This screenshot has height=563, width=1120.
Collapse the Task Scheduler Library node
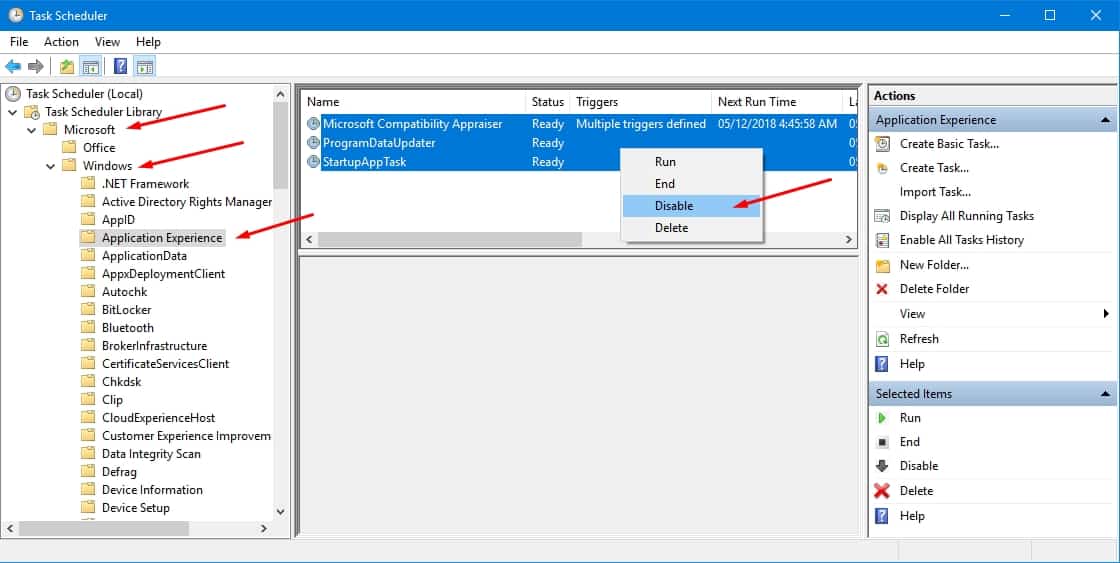[x=13, y=112]
